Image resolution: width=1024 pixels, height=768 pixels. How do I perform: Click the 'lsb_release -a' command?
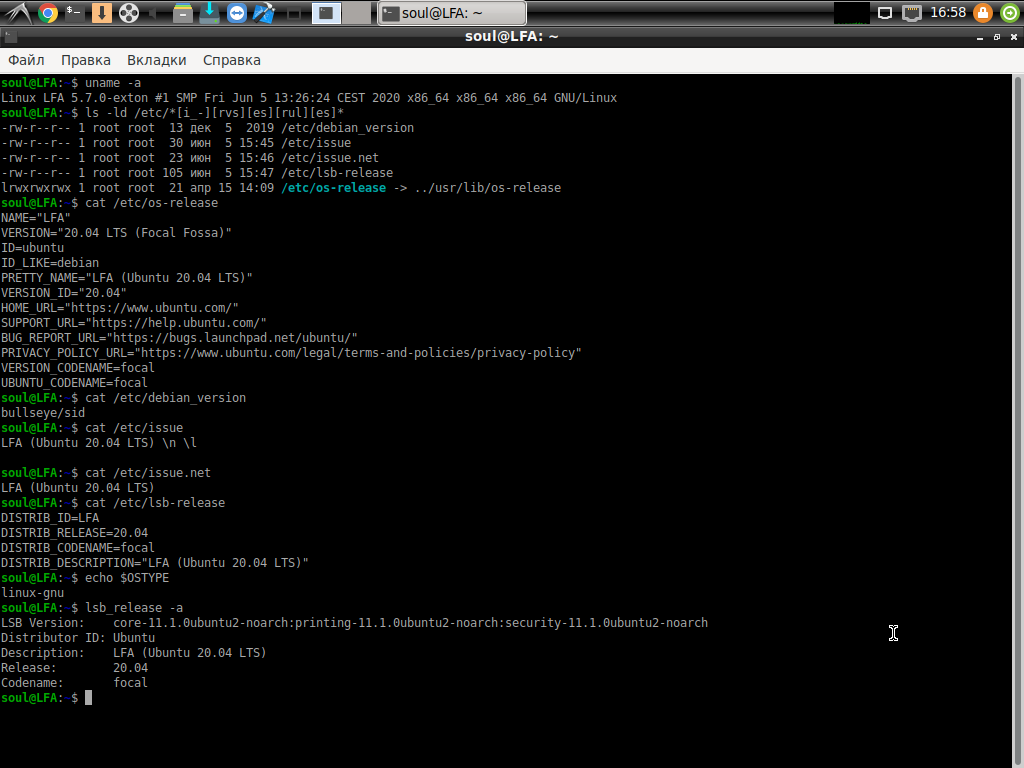tap(134, 608)
